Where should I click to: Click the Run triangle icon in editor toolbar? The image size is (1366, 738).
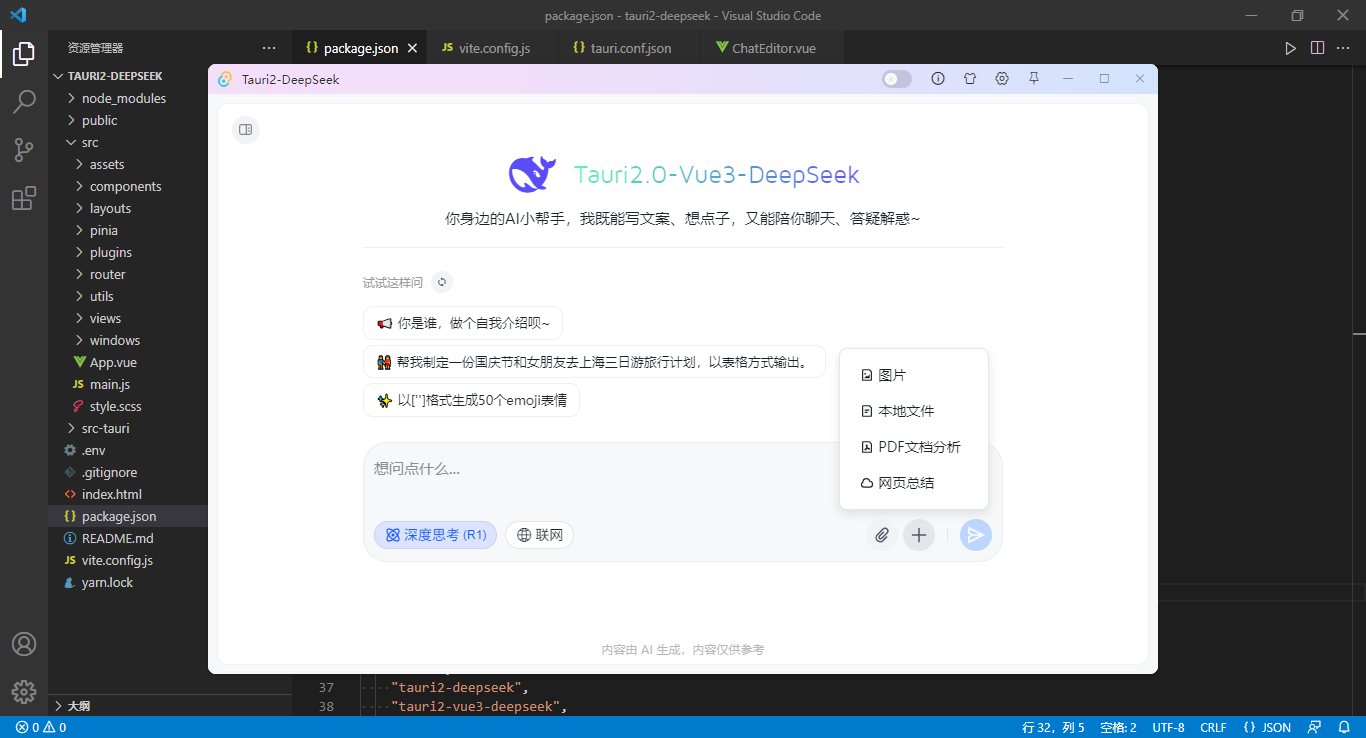(x=1291, y=48)
